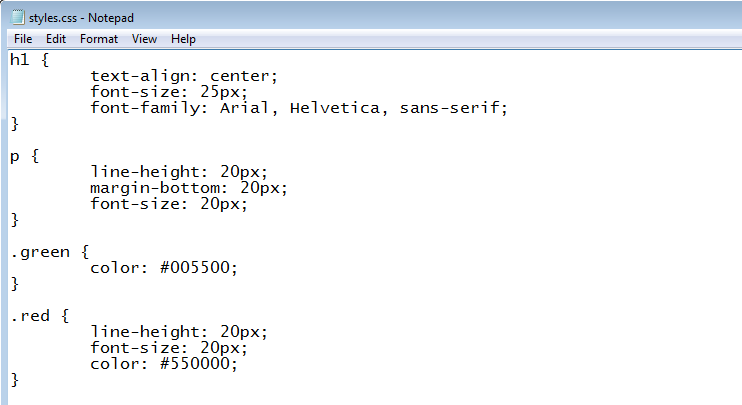Place cursor on the .red selector line
The image size is (742, 405).
tap(40, 316)
